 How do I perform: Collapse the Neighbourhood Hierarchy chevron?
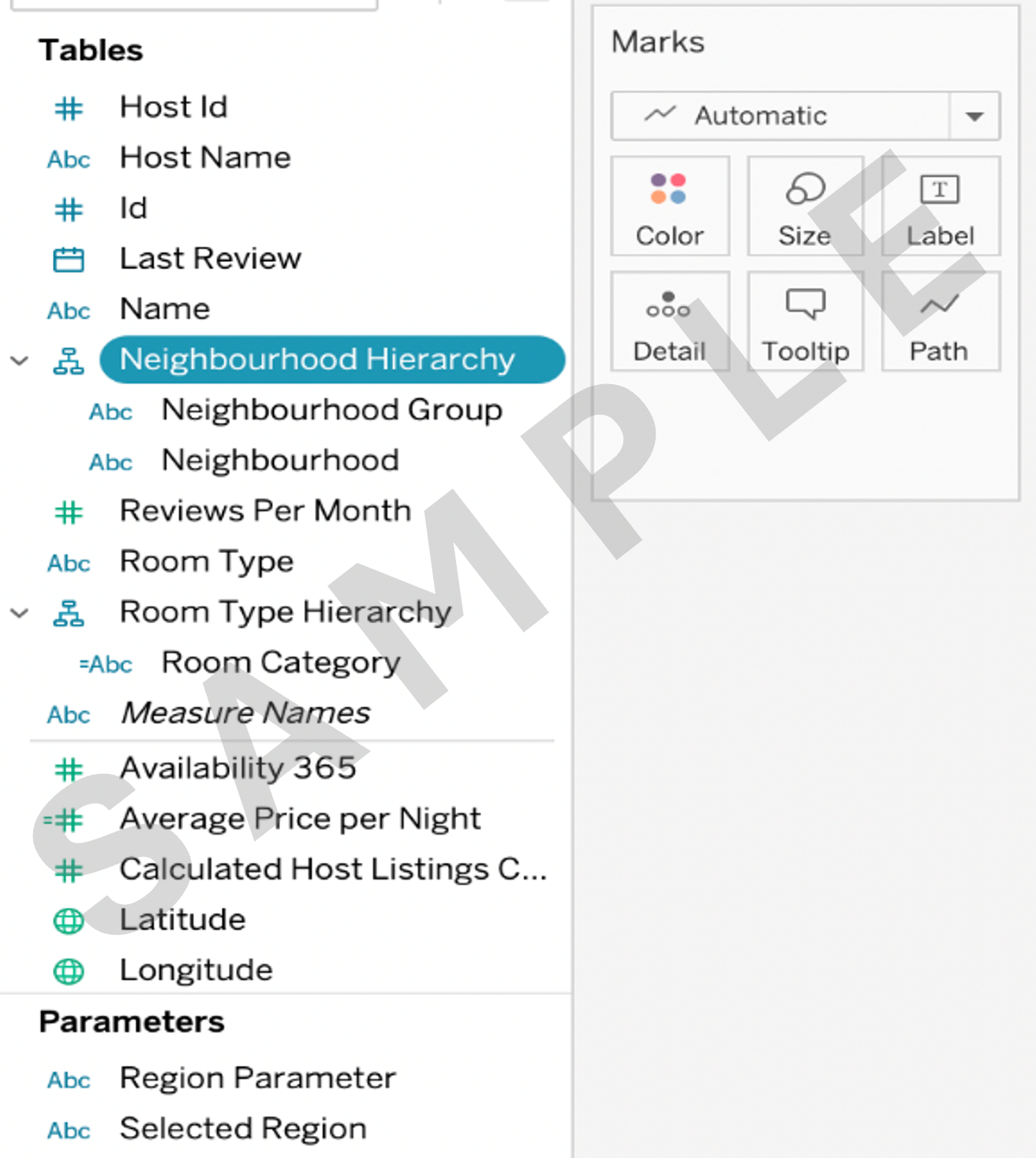click(20, 361)
